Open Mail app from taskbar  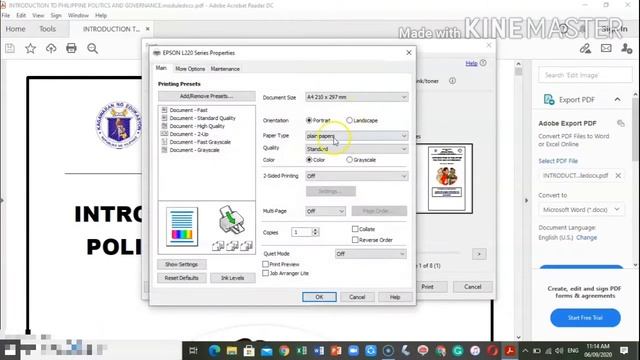tap(267, 351)
